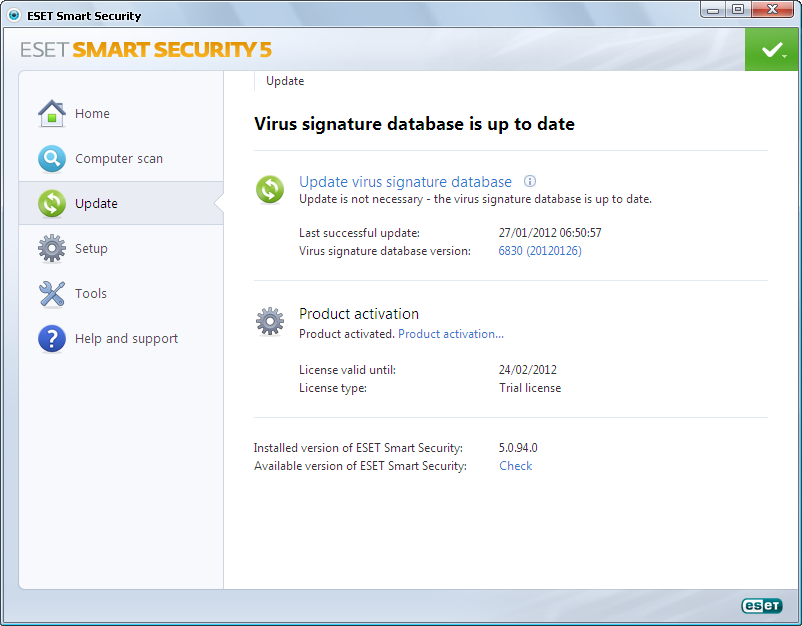The height and width of the screenshot is (626, 802).
Task: Click the Home house icon
Action: [52, 114]
